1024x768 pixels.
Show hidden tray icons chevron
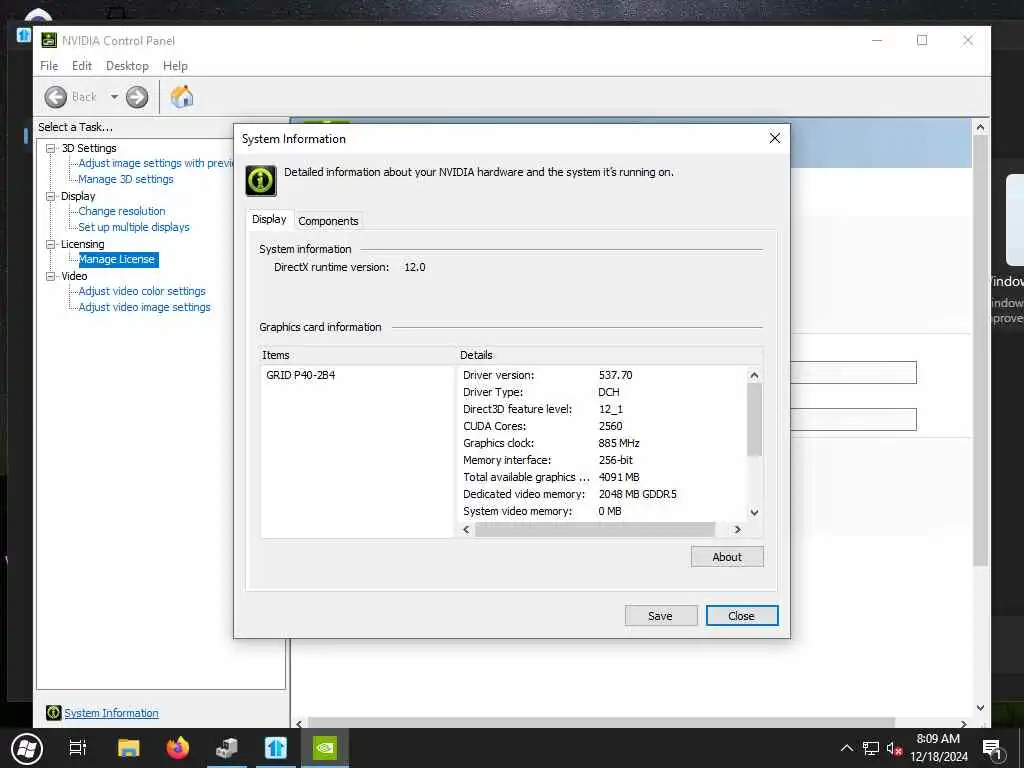click(x=846, y=748)
